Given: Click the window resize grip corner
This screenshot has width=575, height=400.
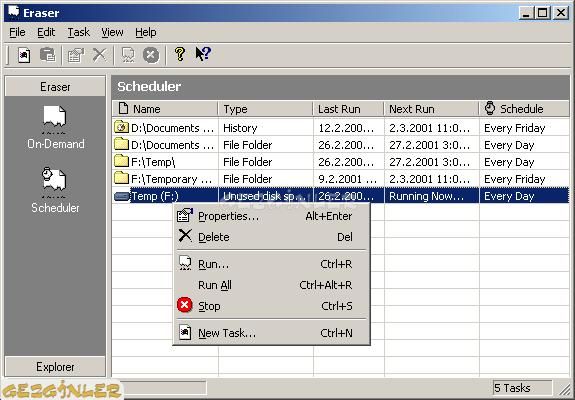Looking at the screenshot, I should 564,389.
